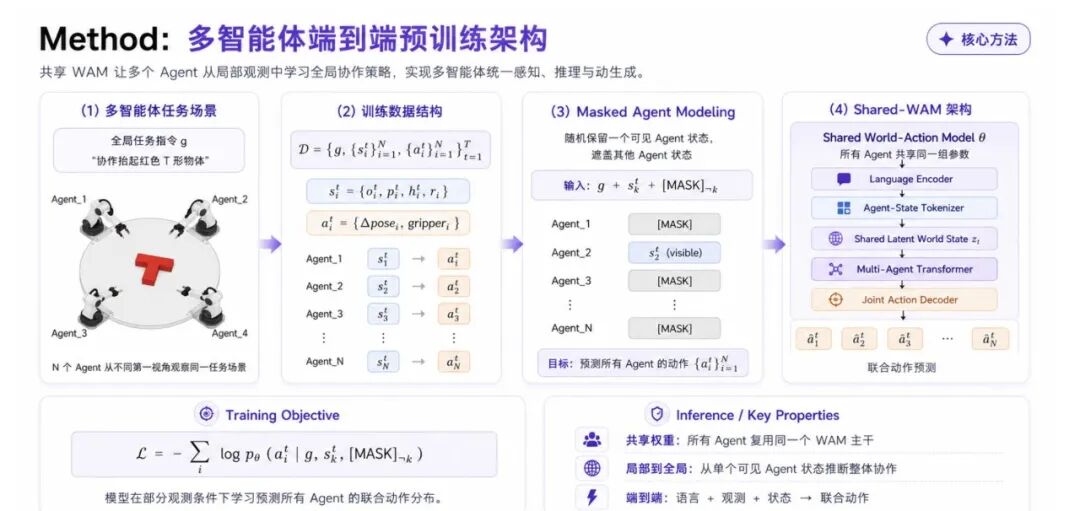Click the 输入: g + s_k + [MASK] box
The image size is (1080, 511).
(641, 186)
